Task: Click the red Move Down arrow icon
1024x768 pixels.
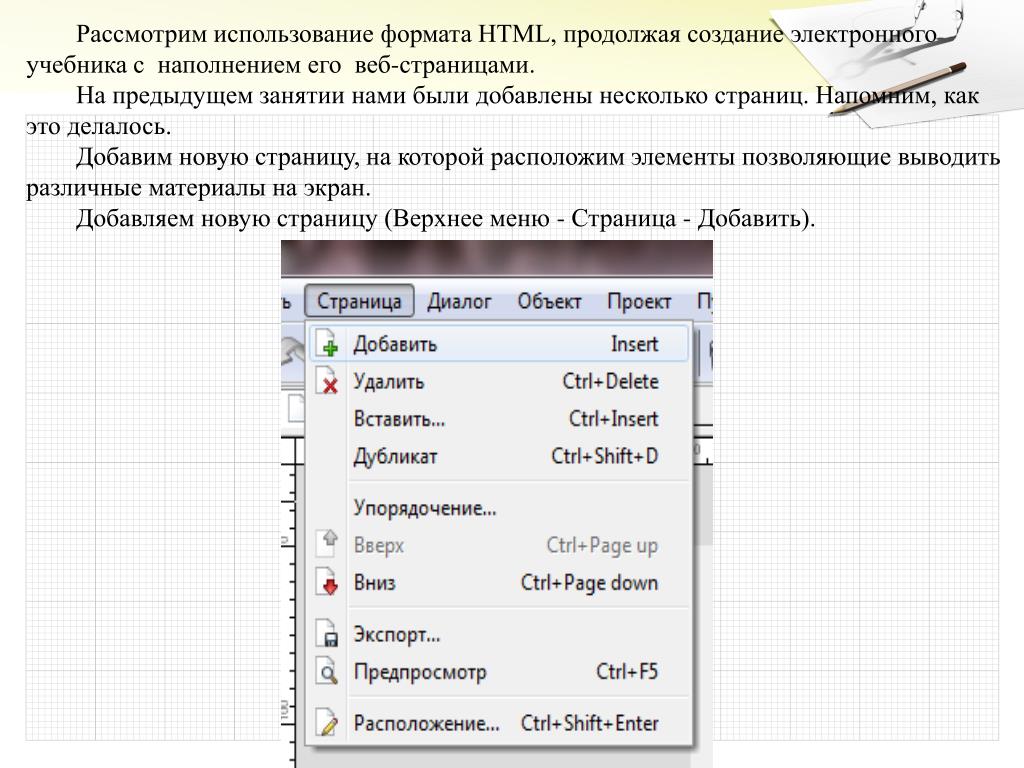Action: 327,583
